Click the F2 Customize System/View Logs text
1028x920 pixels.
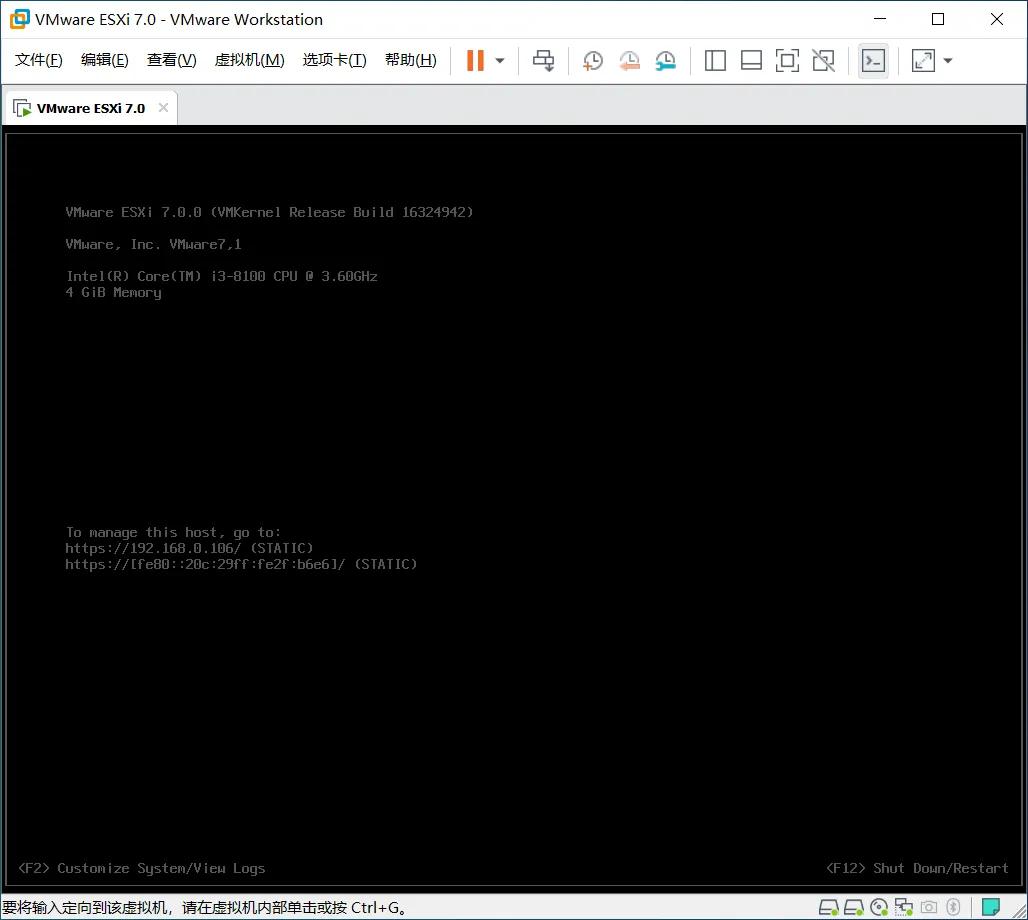tap(142, 868)
